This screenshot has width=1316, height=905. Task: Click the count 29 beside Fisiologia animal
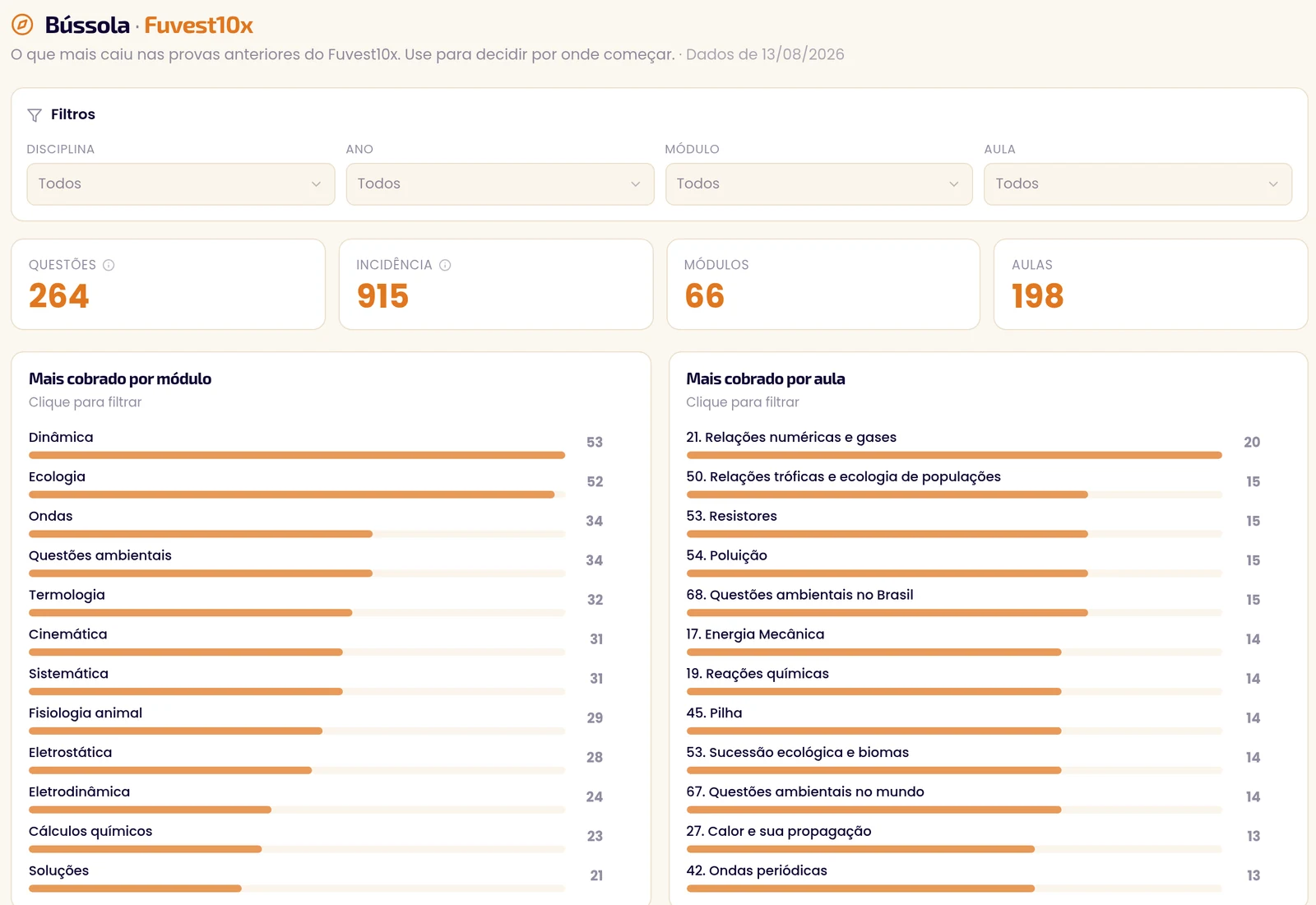pos(595,718)
